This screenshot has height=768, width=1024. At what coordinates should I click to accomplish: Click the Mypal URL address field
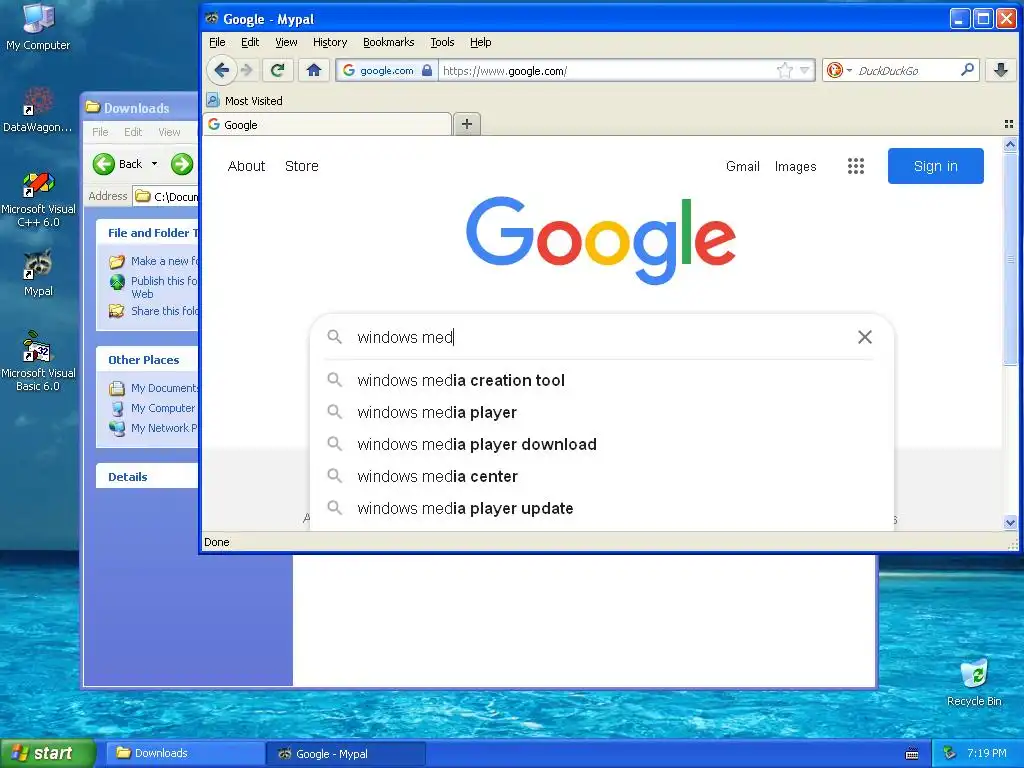pyautogui.click(x=606, y=71)
